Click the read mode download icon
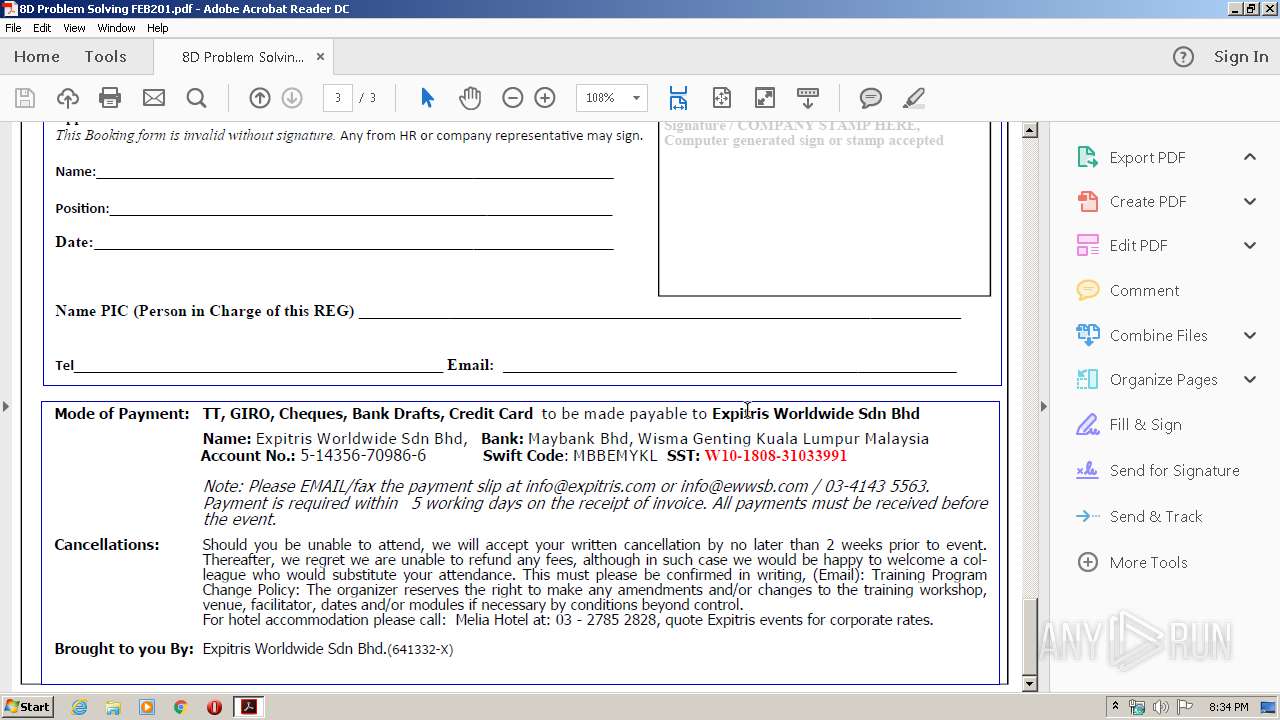 click(808, 97)
